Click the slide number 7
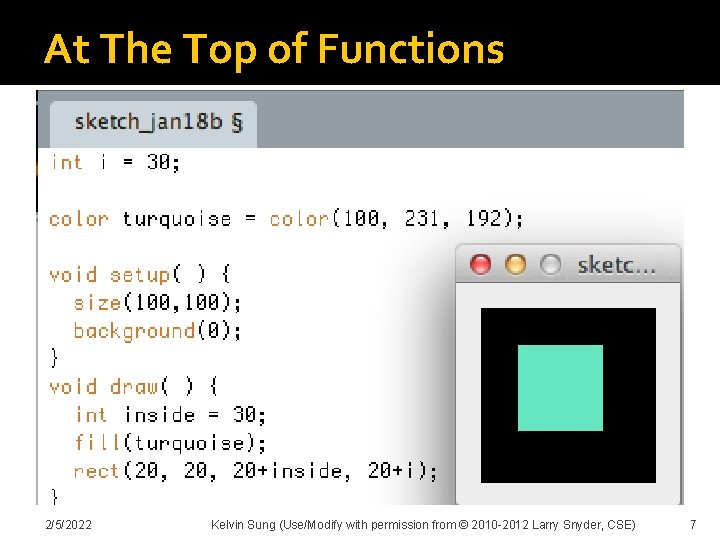 click(693, 524)
